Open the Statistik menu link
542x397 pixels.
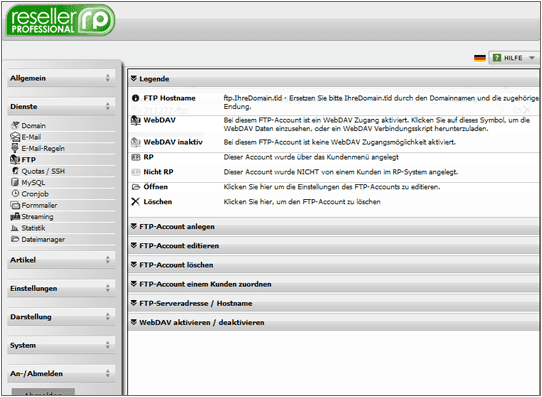[x=33, y=228]
